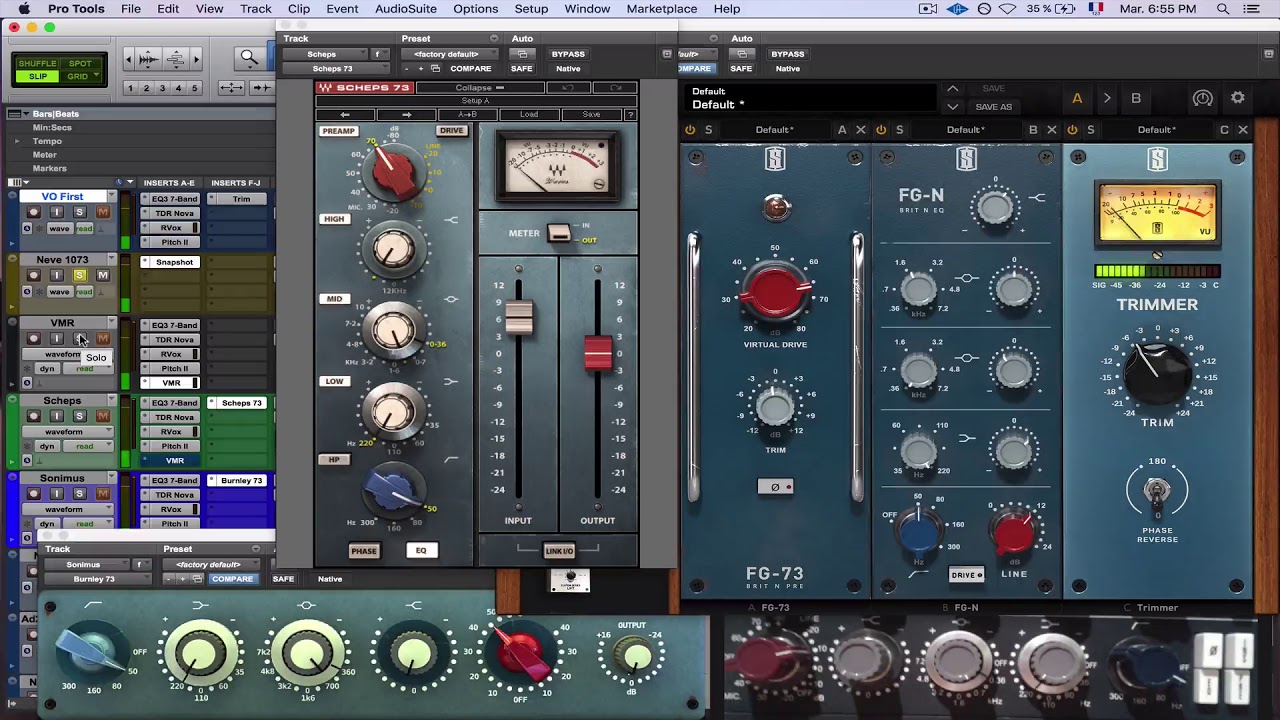Select VMR setting A
1280x720 pixels.
[1077, 98]
